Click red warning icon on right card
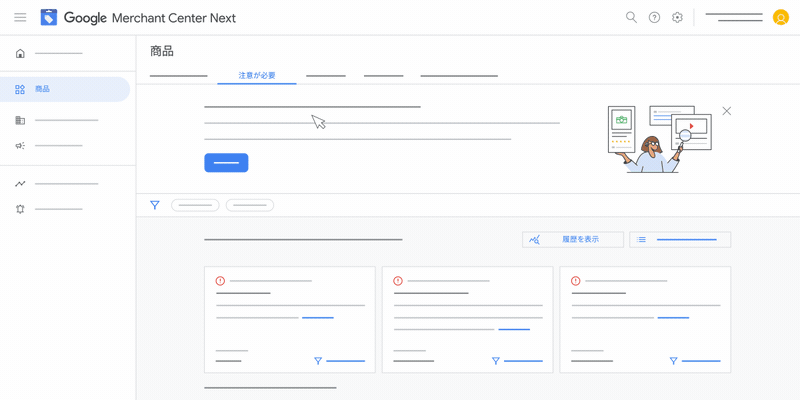The height and width of the screenshot is (400, 800). pyautogui.click(x=576, y=281)
